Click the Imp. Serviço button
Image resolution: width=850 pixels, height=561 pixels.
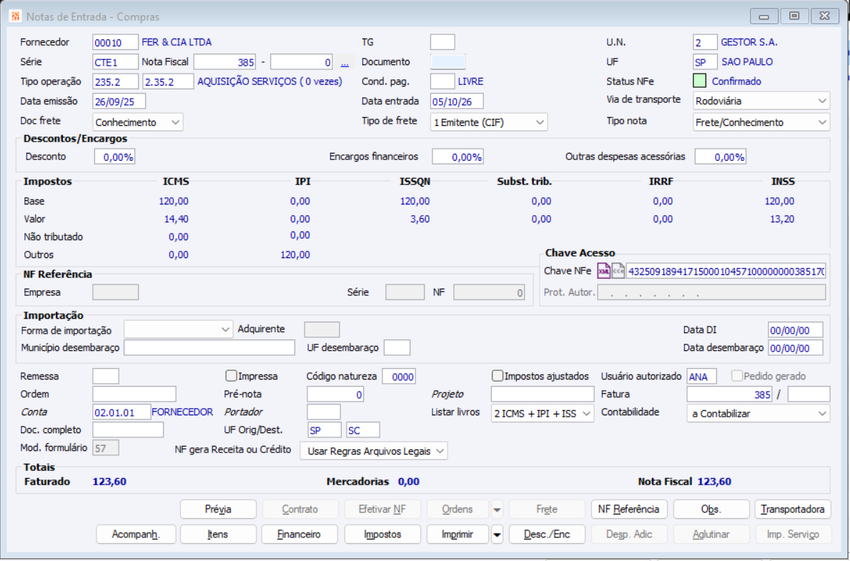click(793, 534)
